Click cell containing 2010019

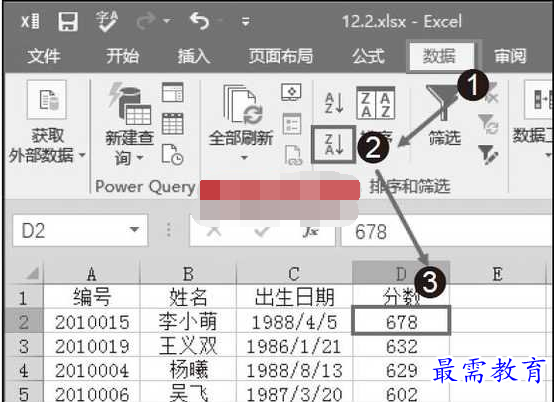(x=92, y=346)
